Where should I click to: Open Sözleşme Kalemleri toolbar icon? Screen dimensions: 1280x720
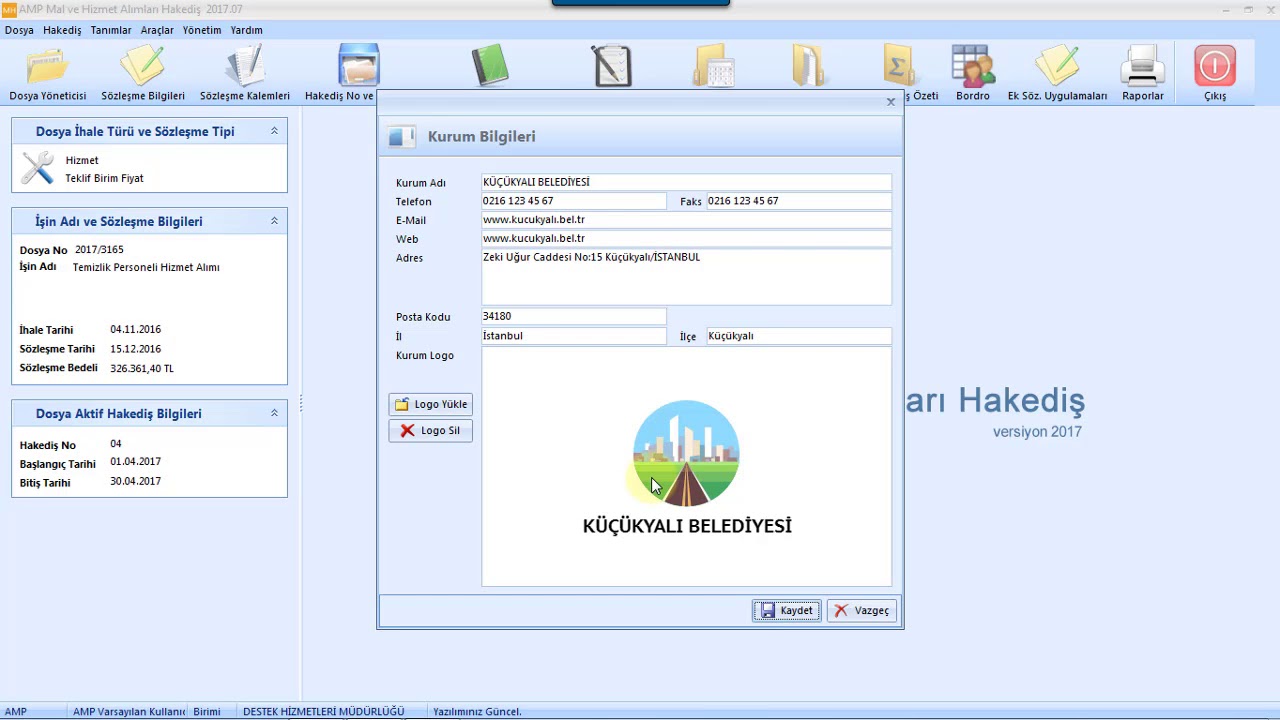click(245, 74)
